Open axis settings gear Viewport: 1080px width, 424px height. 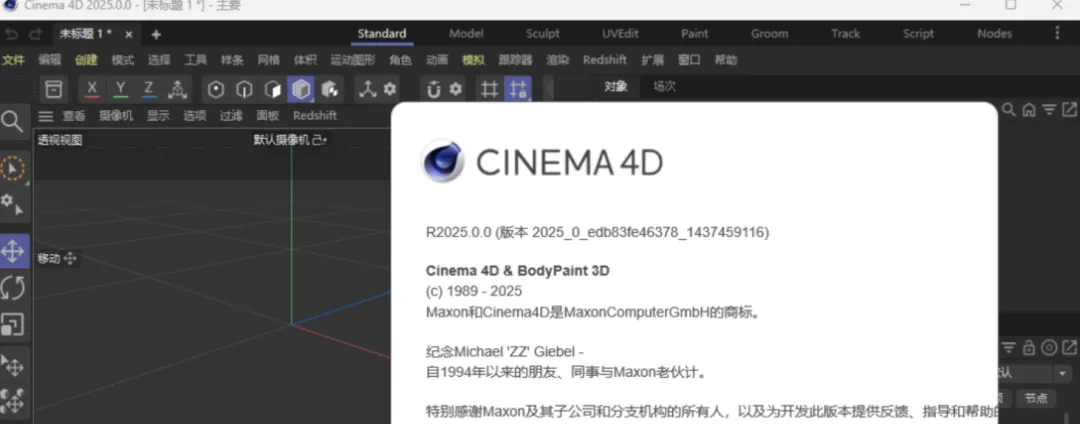pos(390,89)
